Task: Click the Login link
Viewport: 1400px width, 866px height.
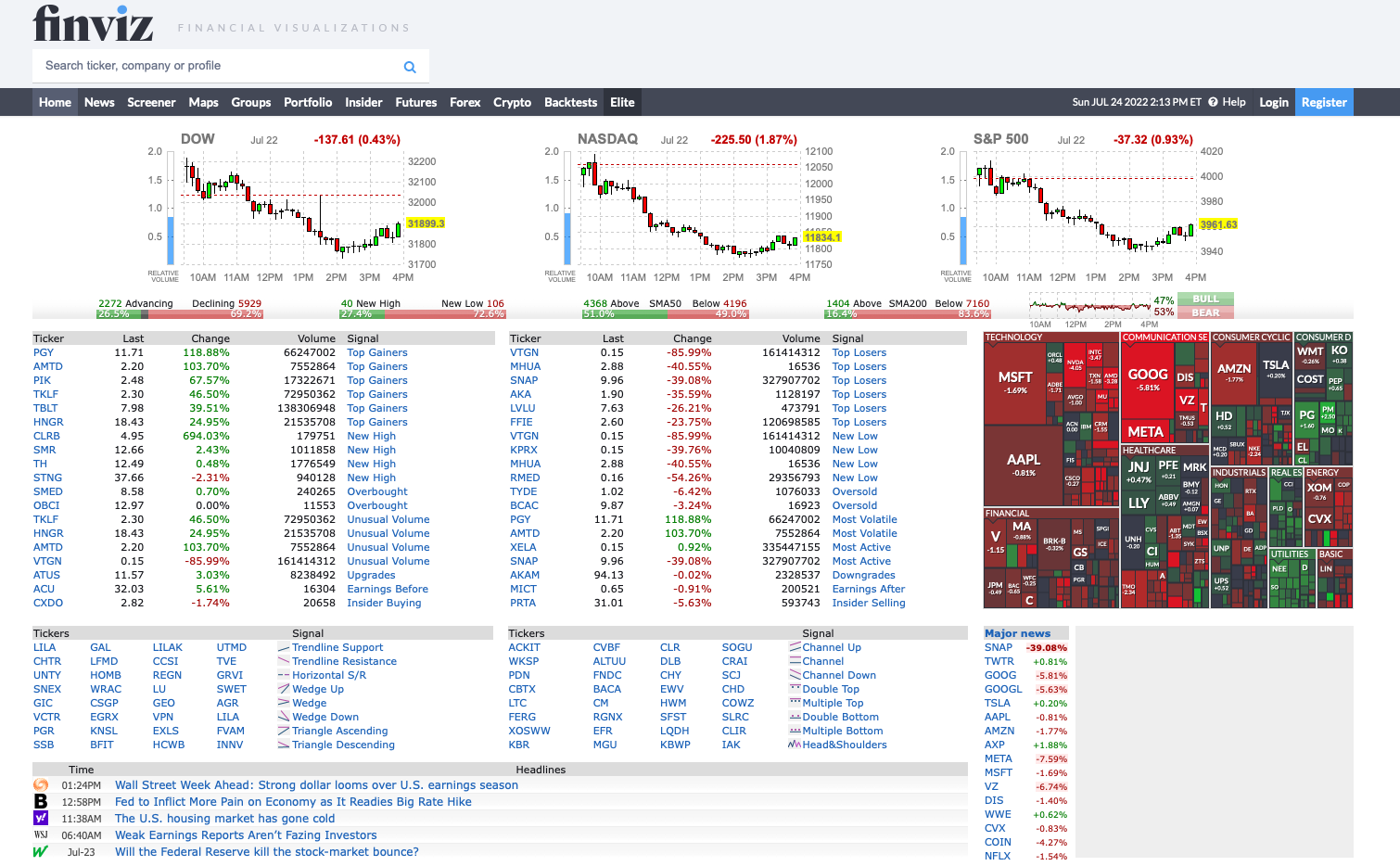Action: click(x=1274, y=102)
